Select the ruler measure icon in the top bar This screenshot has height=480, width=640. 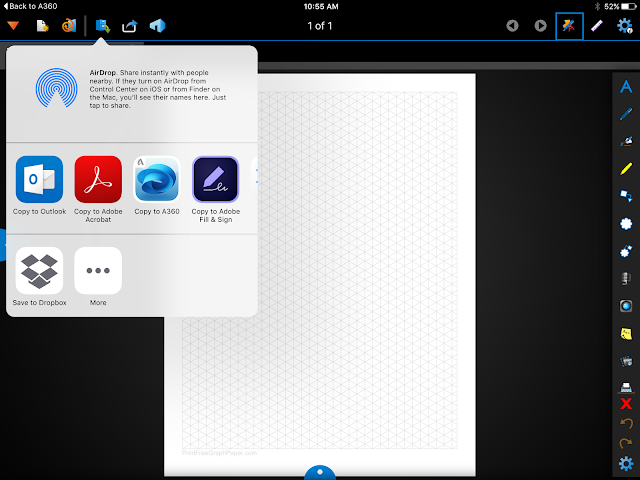point(597,26)
